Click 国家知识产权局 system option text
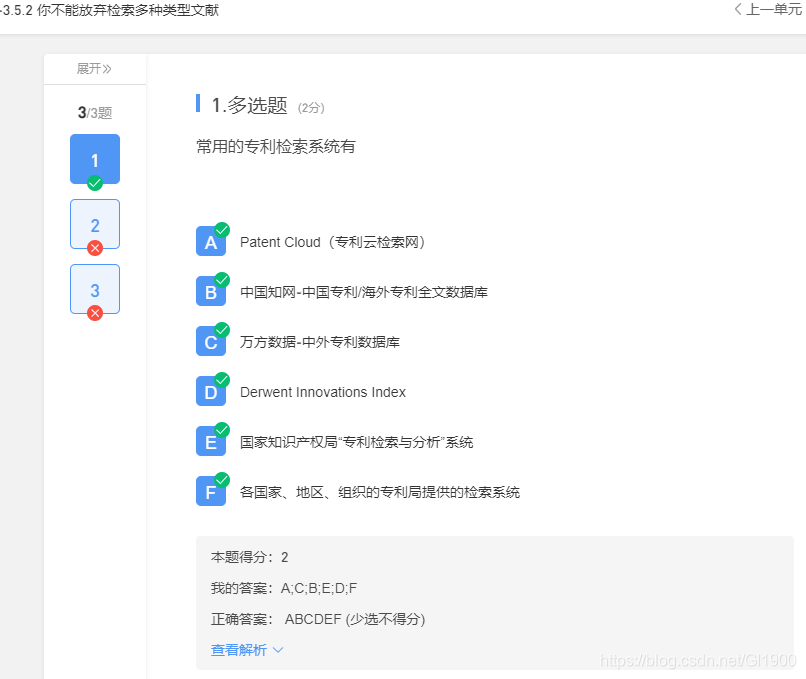The height and width of the screenshot is (679, 806). click(x=357, y=442)
